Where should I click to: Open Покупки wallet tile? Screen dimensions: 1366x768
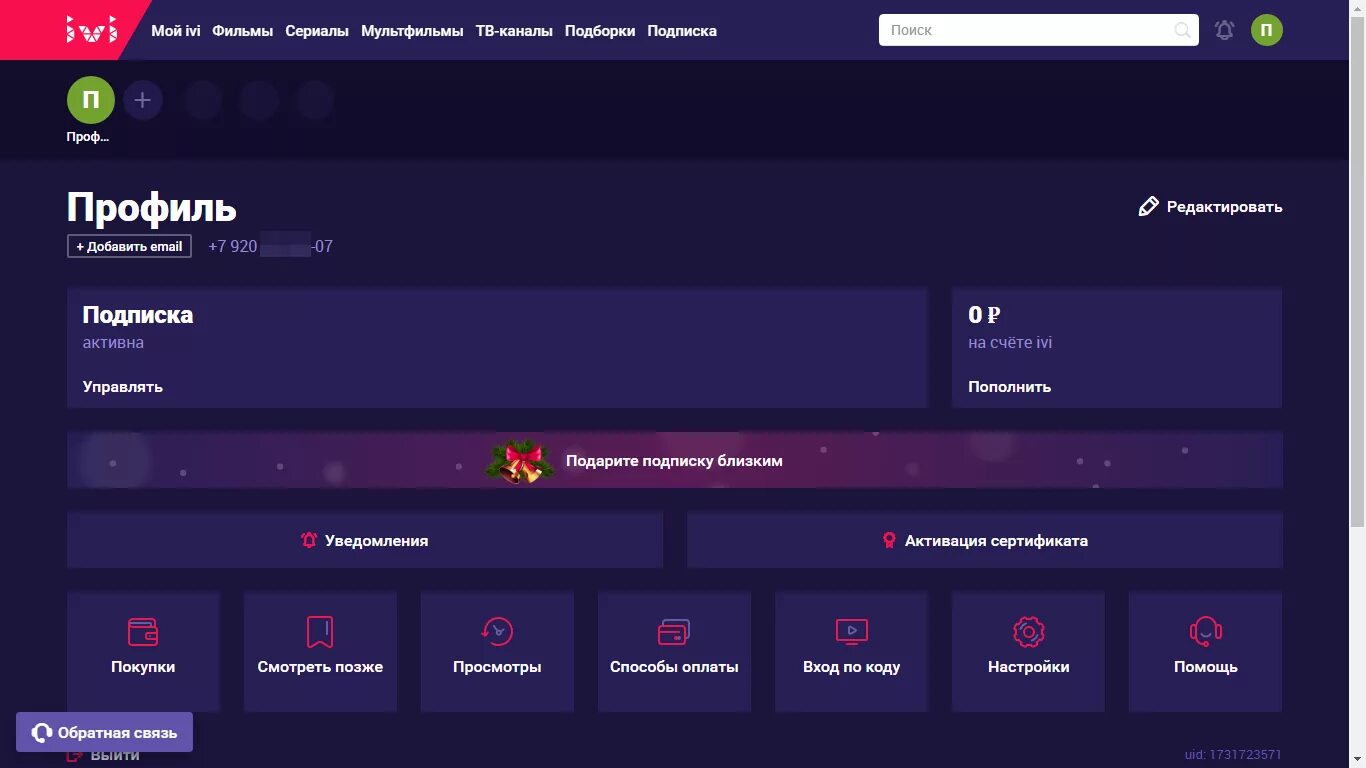pos(143,651)
